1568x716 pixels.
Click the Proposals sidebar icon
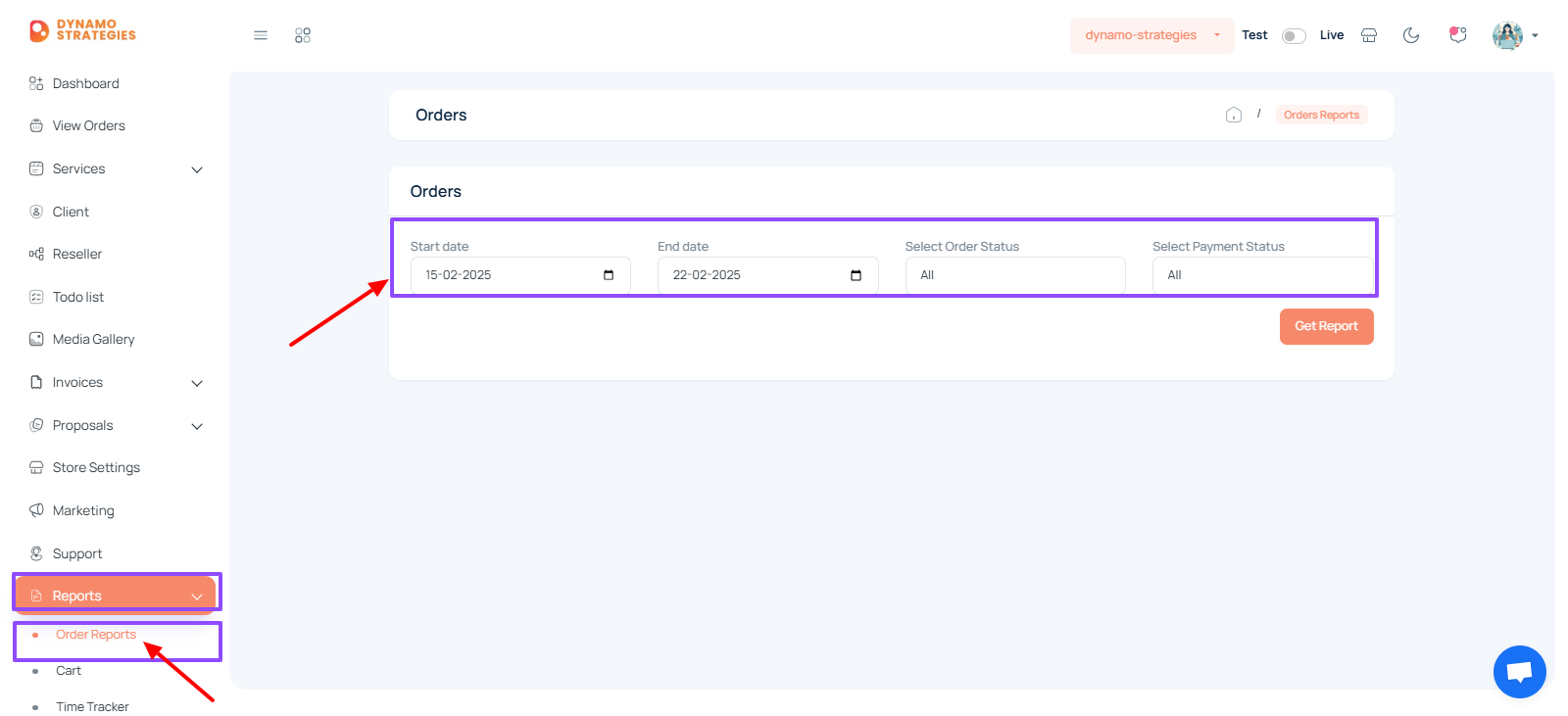click(x=36, y=425)
